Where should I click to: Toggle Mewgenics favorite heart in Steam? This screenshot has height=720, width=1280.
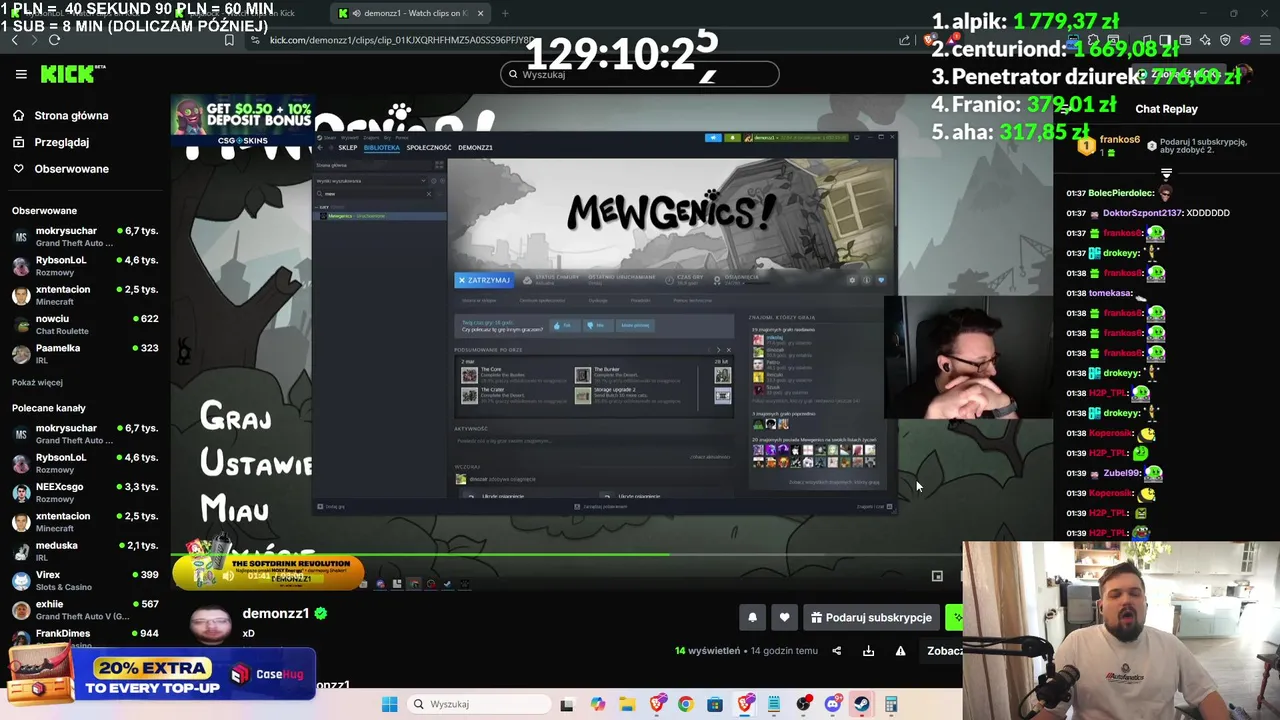[881, 280]
